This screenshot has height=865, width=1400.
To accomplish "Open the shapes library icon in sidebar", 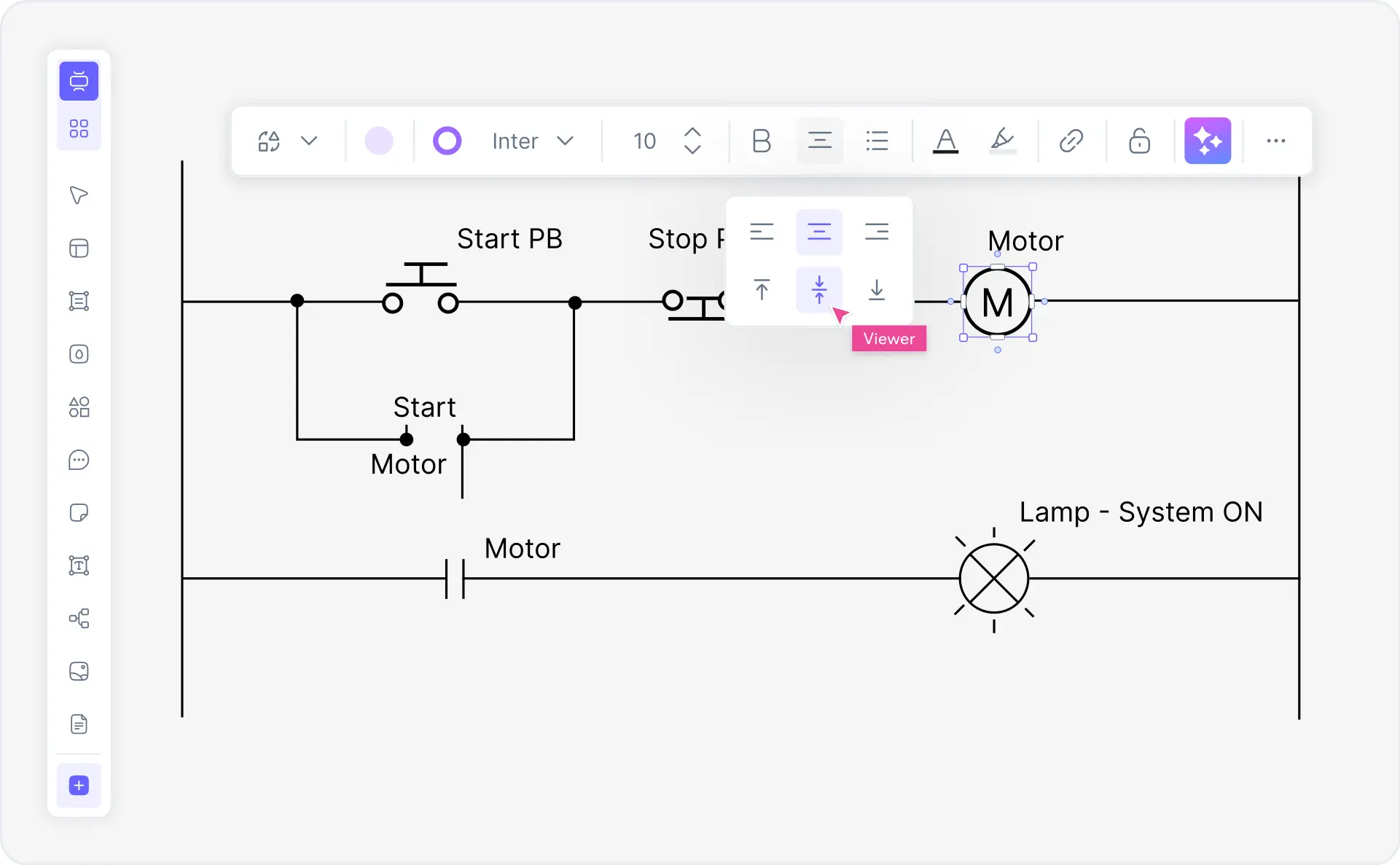I will 79,407.
